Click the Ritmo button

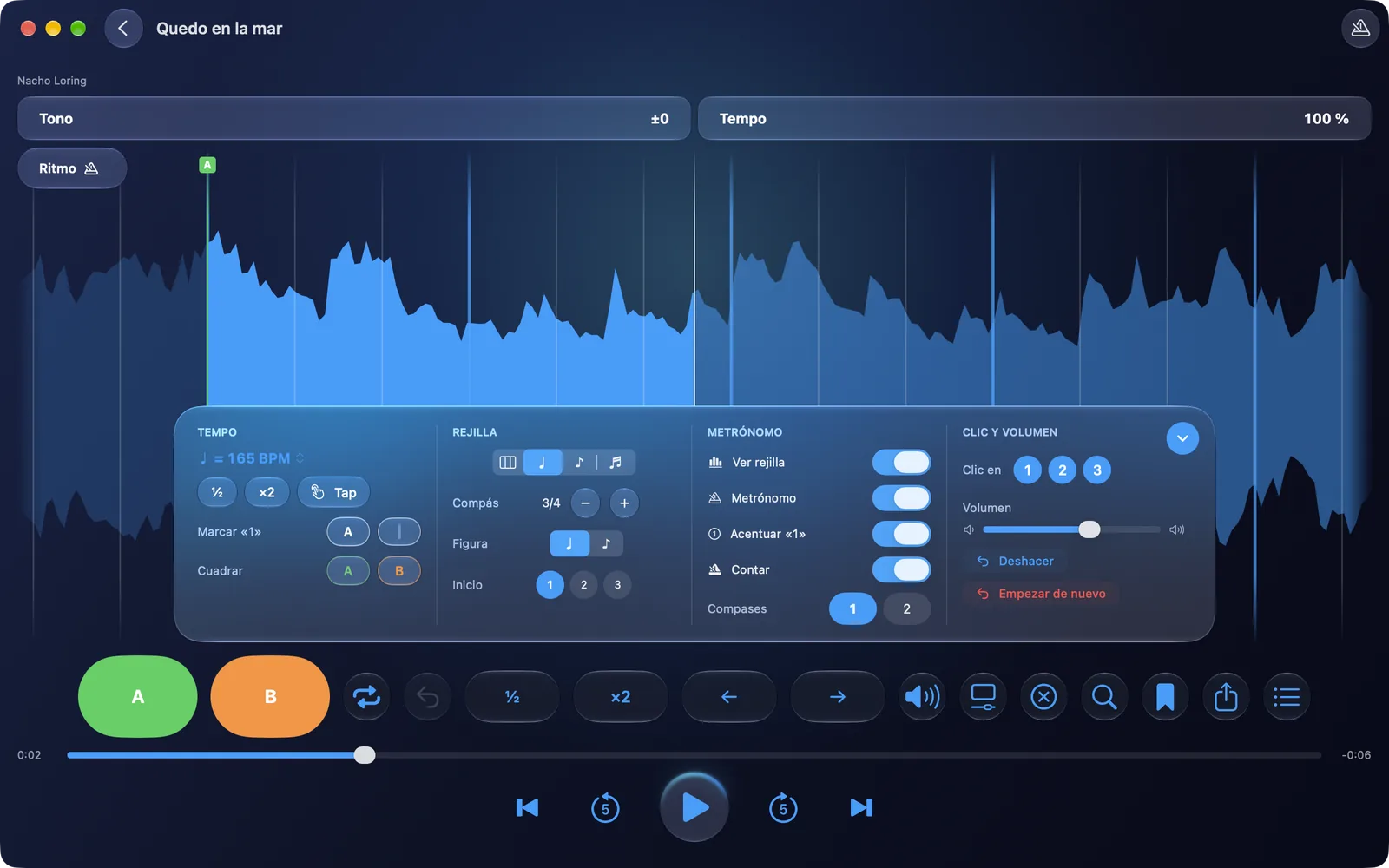[x=72, y=168]
